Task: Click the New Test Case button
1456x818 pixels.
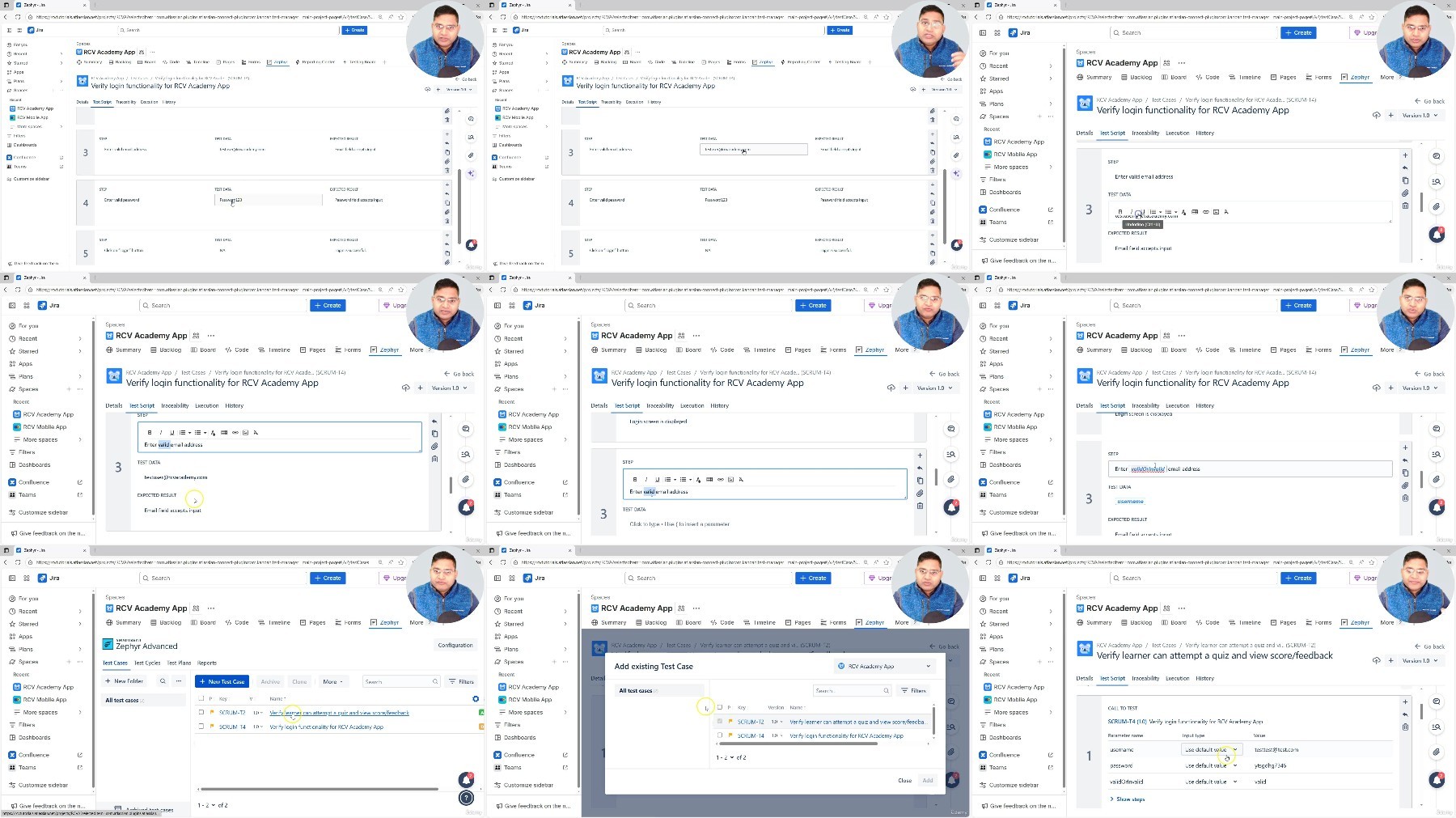Action: tap(223, 681)
